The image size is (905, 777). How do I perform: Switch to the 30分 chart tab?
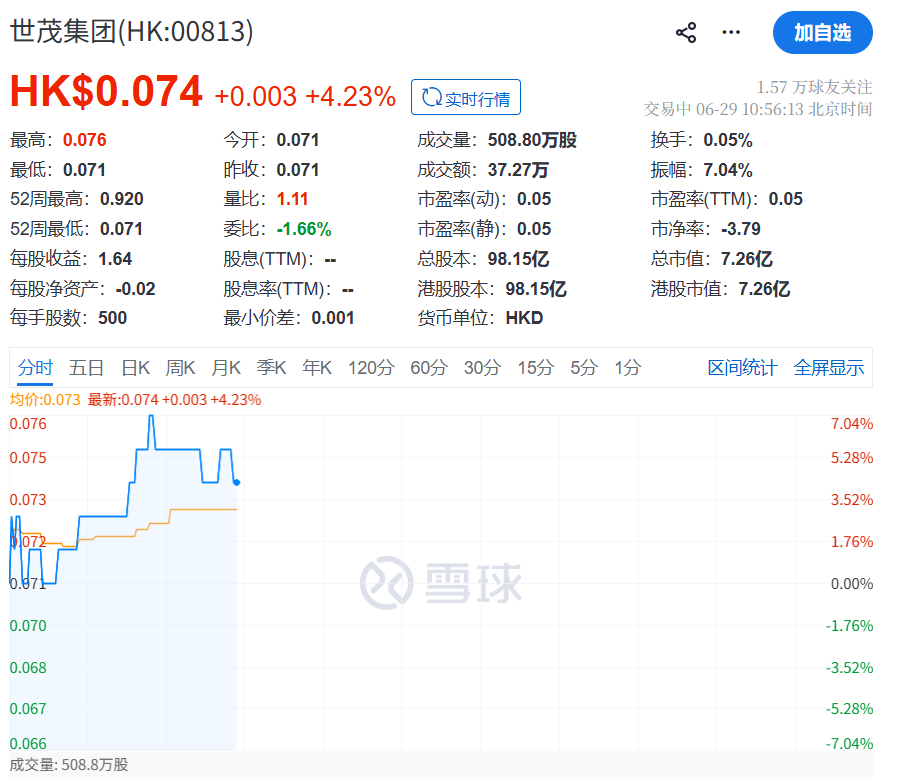pyautogui.click(x=483, y=368)
